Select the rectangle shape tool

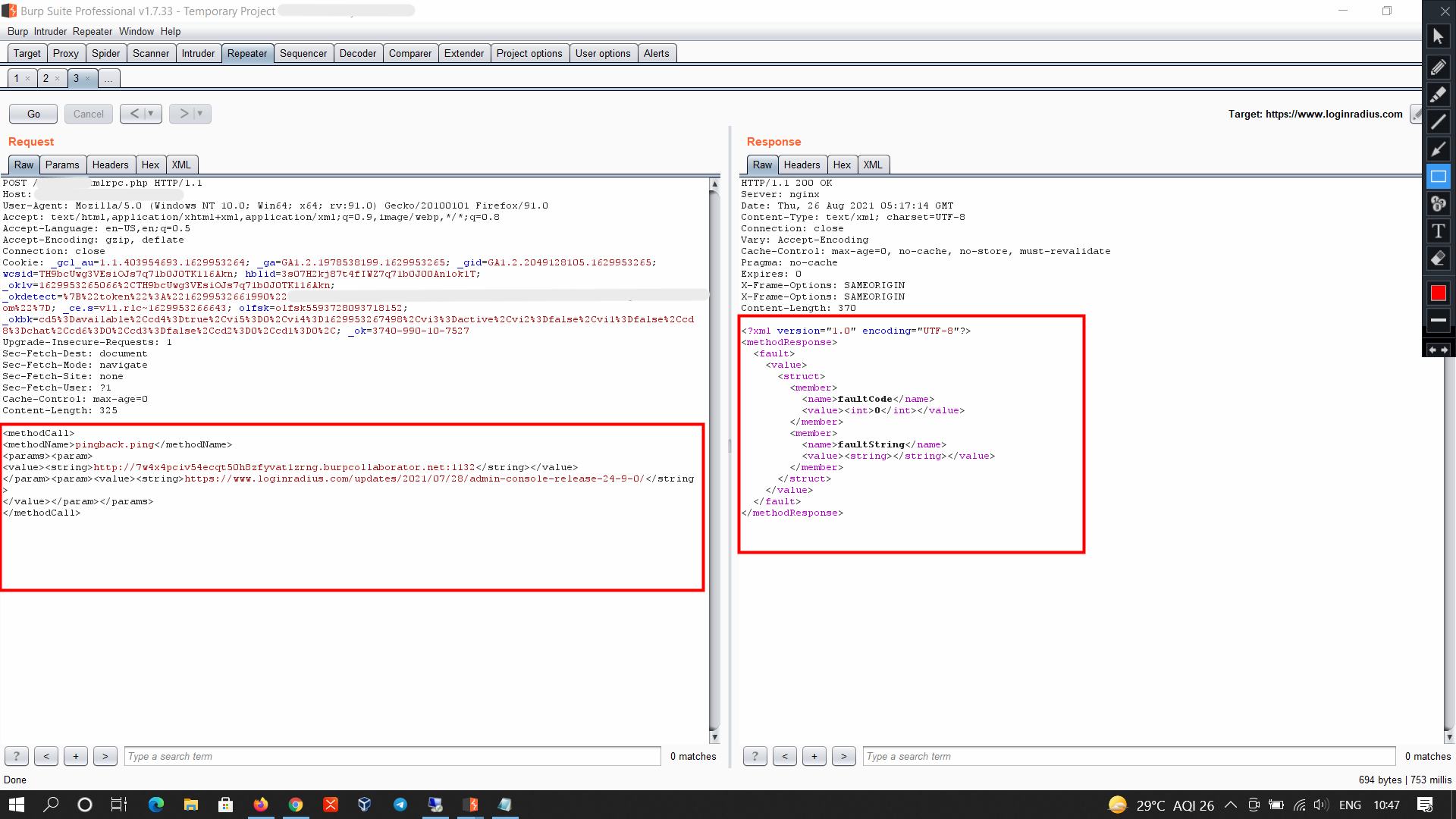[x=1438, y=177]
